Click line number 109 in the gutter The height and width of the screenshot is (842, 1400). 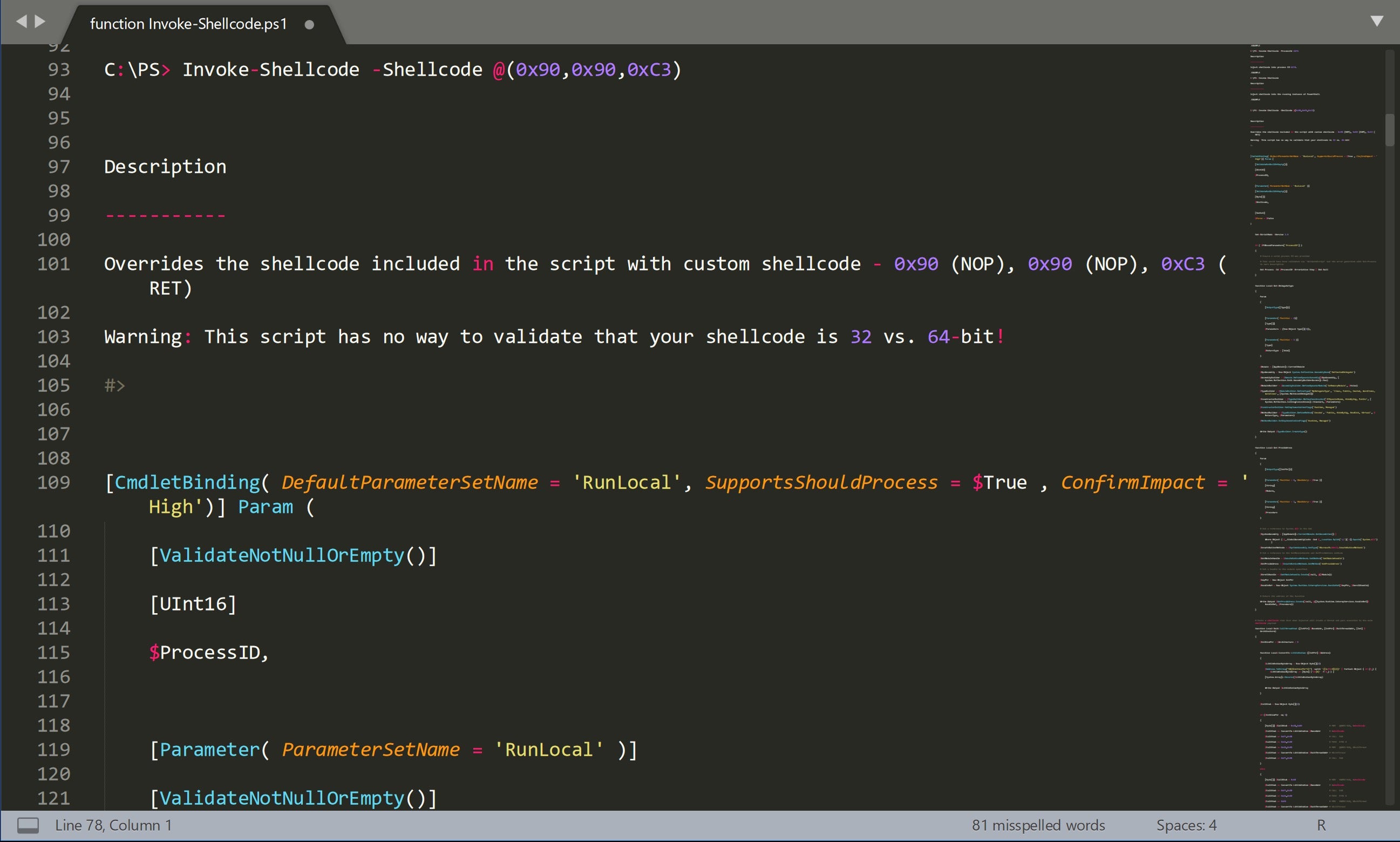click(54, 483)
